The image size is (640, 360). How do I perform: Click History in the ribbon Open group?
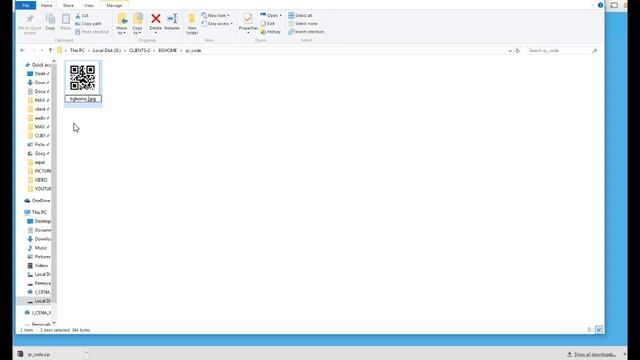point(270,32)
